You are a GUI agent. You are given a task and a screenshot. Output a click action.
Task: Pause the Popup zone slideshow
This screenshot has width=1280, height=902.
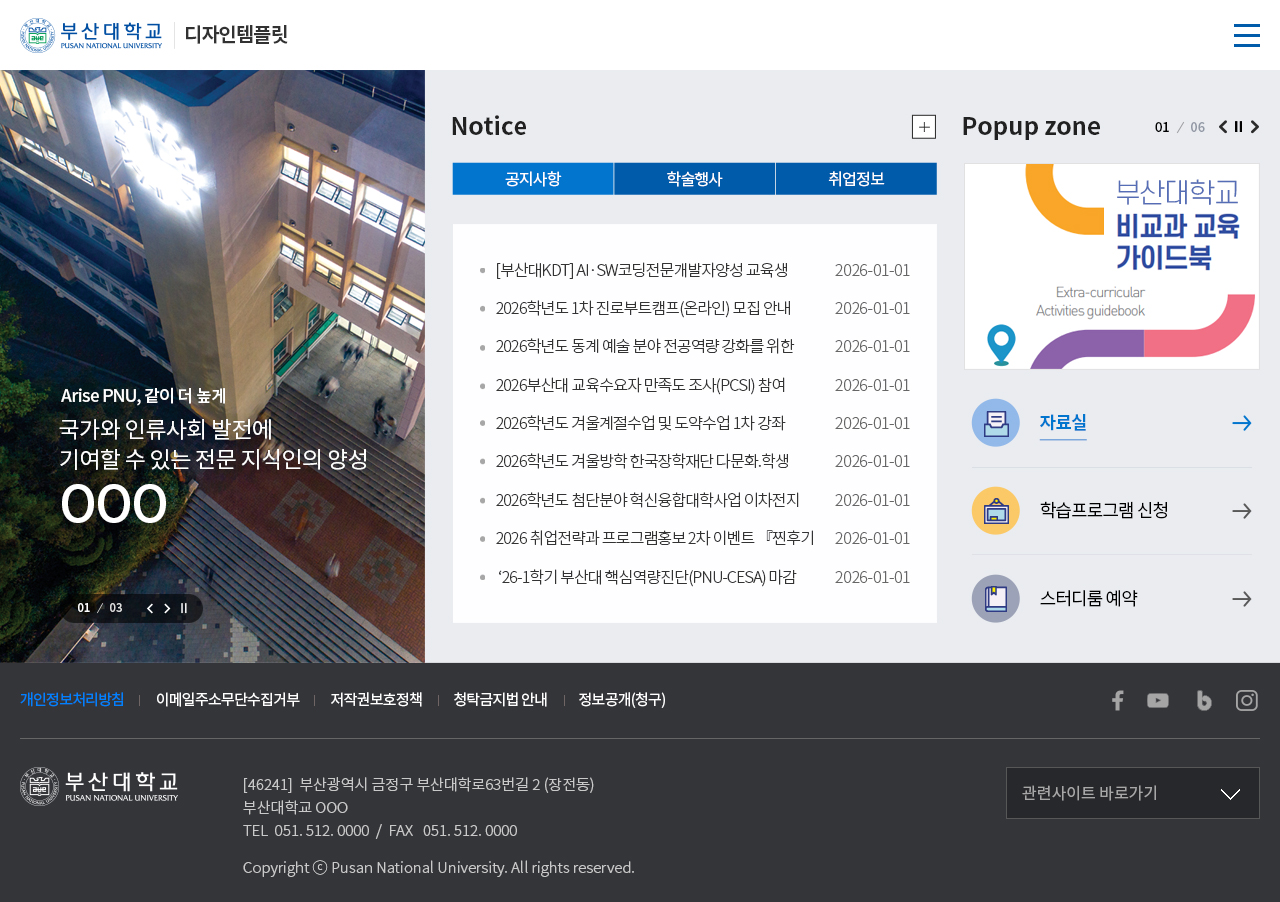(x=1239, y=127)
